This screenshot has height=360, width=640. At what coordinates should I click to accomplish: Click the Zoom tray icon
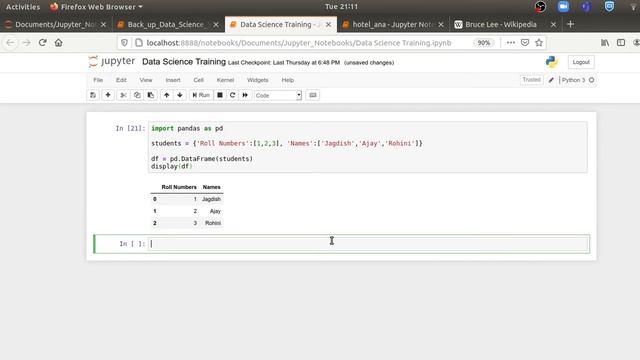tap(563, 7)
